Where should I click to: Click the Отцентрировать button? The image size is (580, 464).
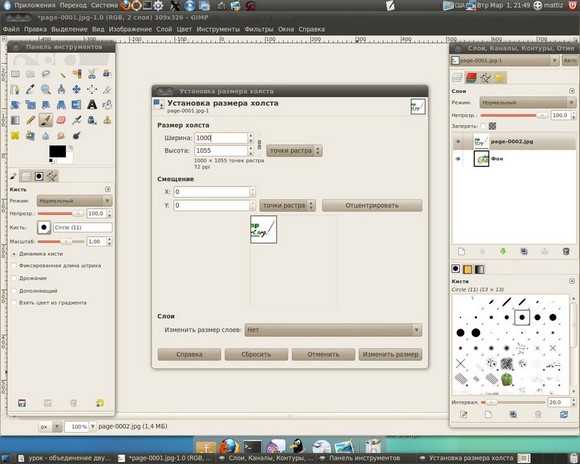click(x=372, y=205)
